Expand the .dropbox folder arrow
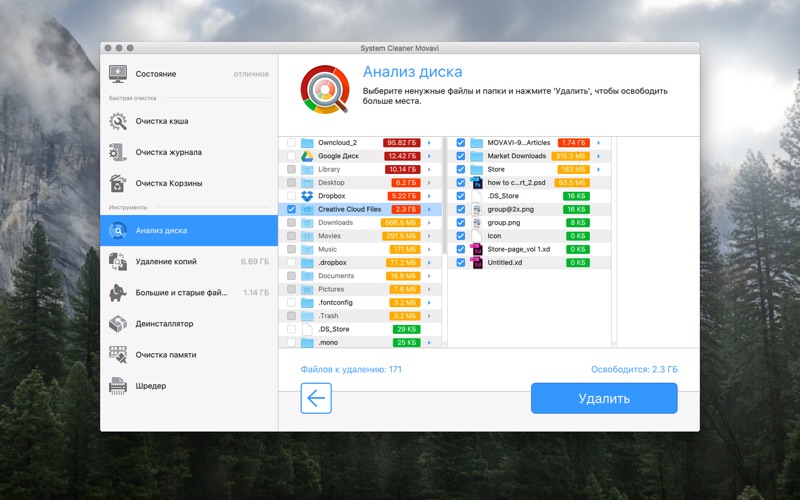The width and height of the screenshot is (800, 500). pos(430,263)
